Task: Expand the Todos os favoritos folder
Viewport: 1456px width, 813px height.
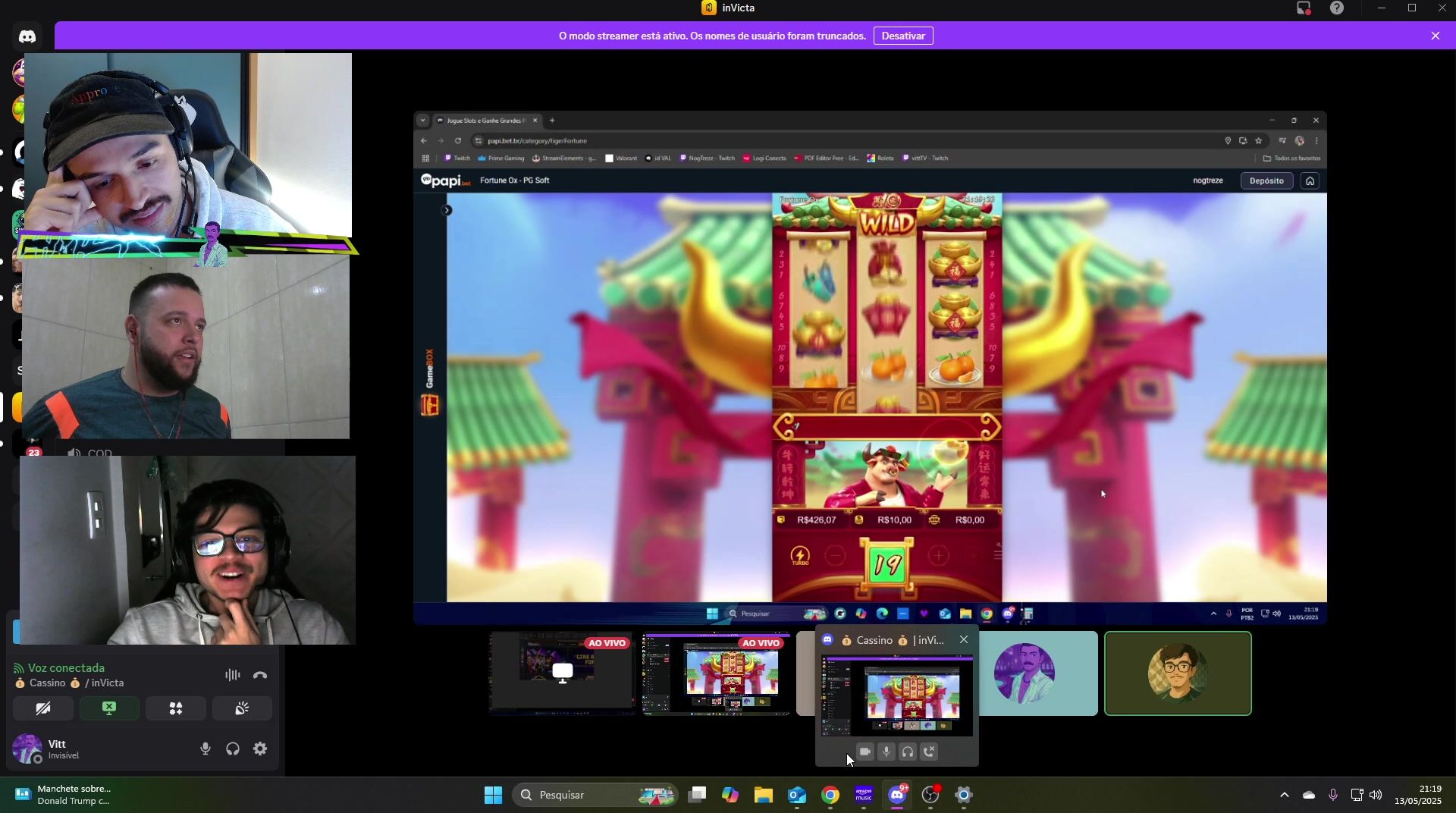Action: 1292,159
